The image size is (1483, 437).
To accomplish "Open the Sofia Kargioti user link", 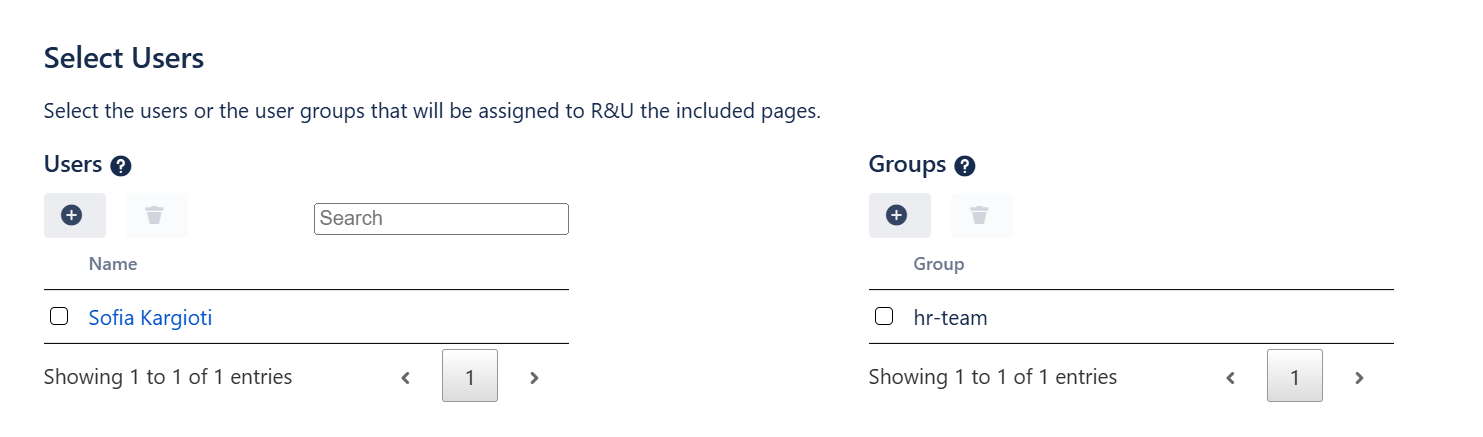I will [x=150, y=318].
